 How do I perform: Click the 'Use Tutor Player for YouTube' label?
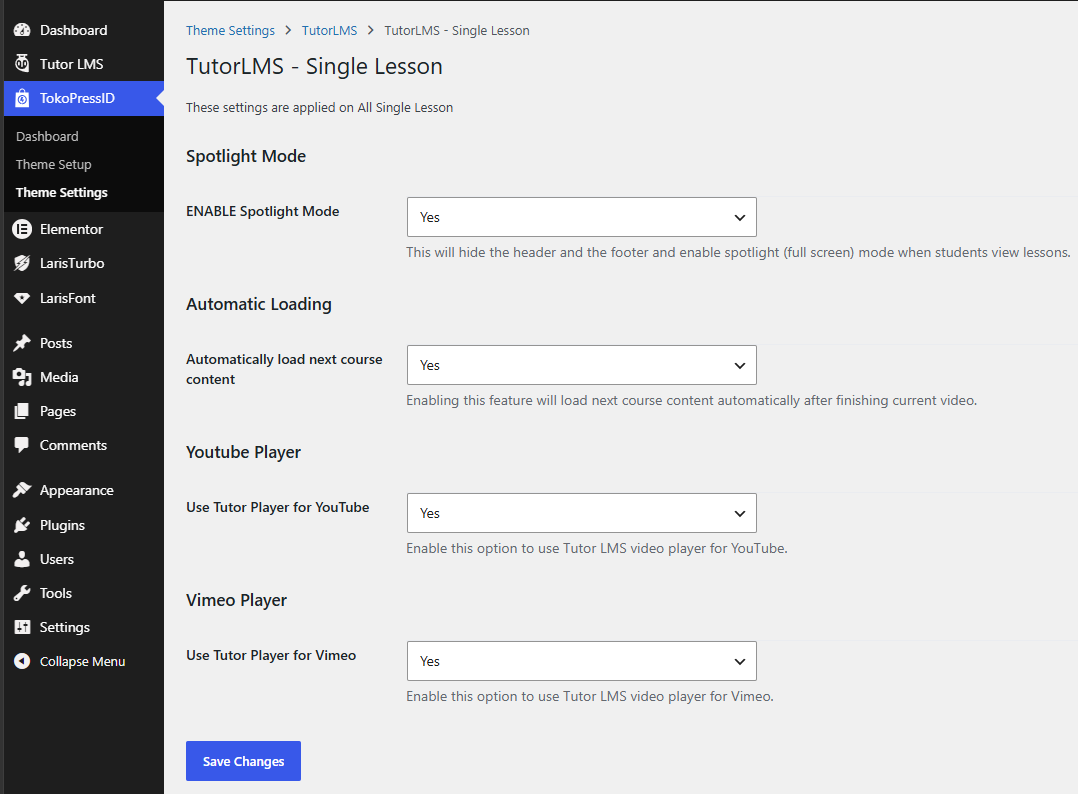278,507
